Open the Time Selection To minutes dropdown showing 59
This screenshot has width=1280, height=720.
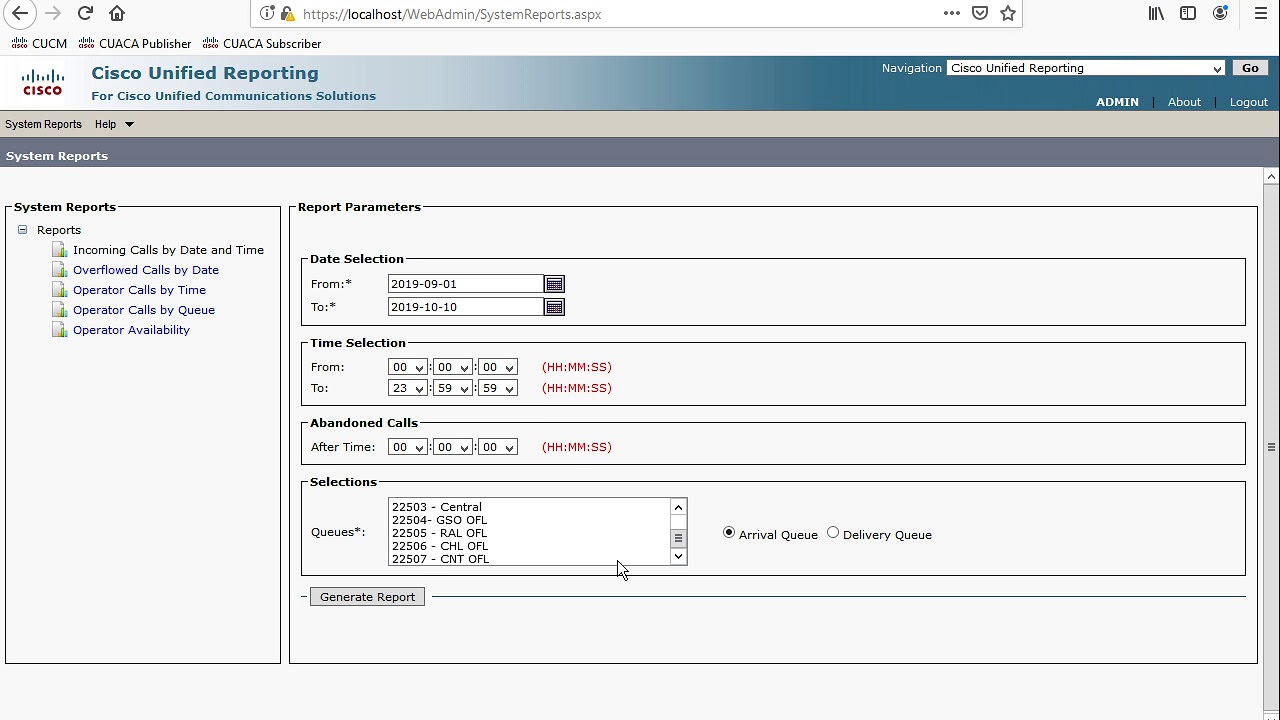point(452,388)
